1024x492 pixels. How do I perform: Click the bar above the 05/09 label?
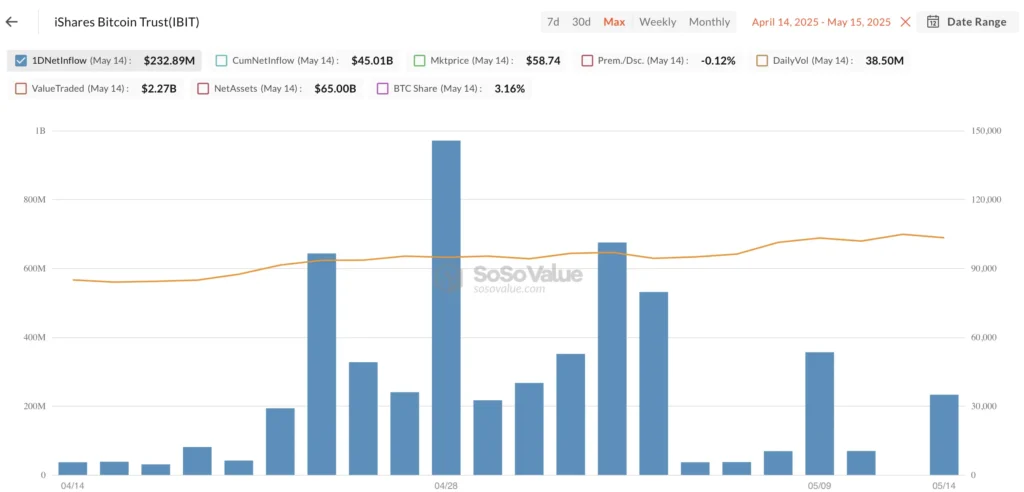click(819, 414)
